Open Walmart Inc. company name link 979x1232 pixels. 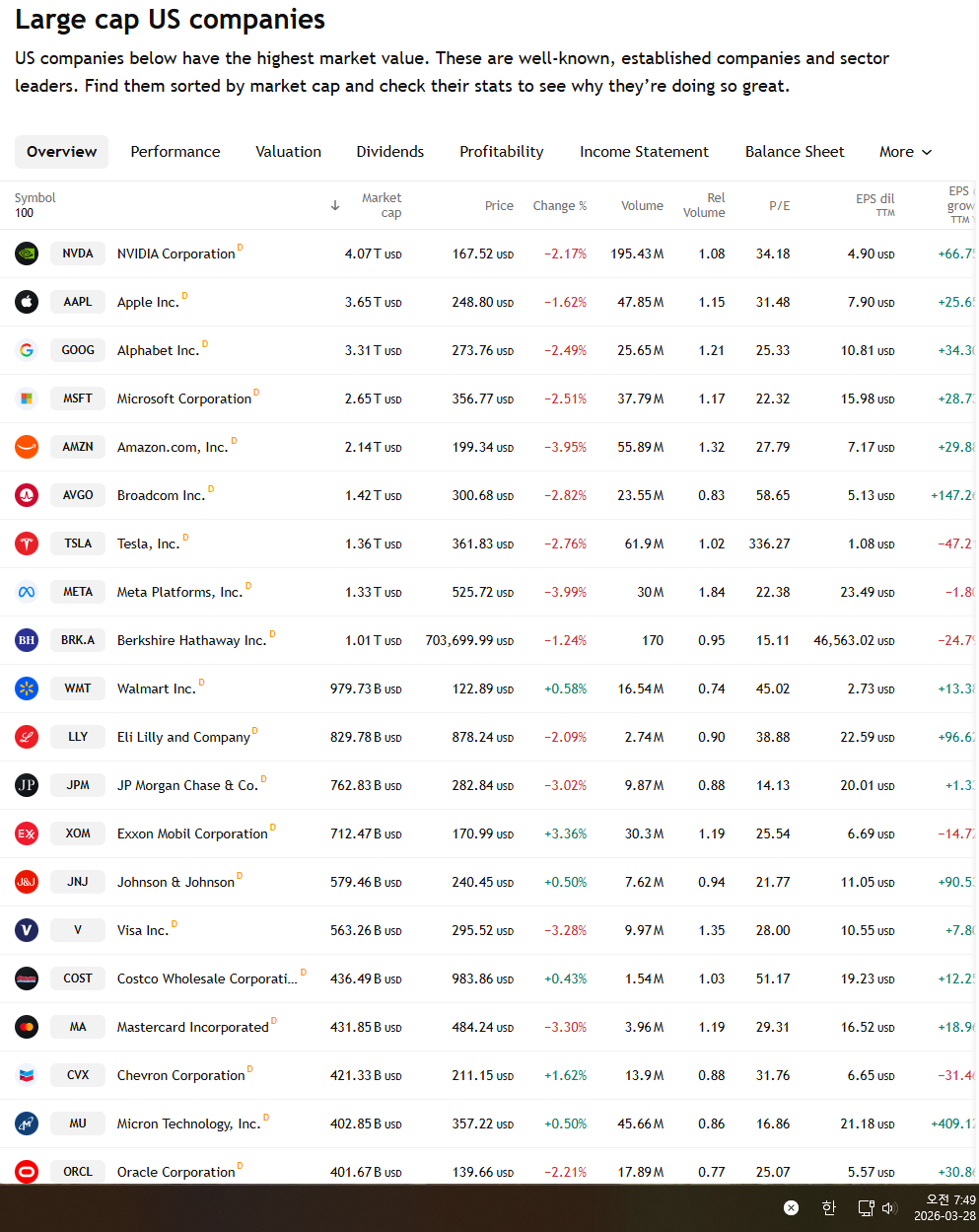(156, 688)
